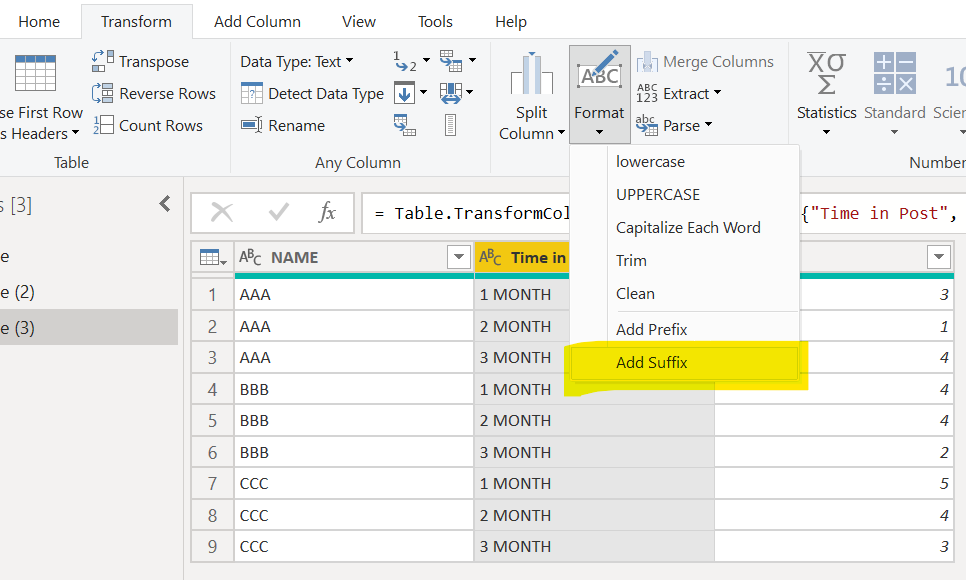
Task: Click the 1 MONTH cell in row 7
Action: 595,483
